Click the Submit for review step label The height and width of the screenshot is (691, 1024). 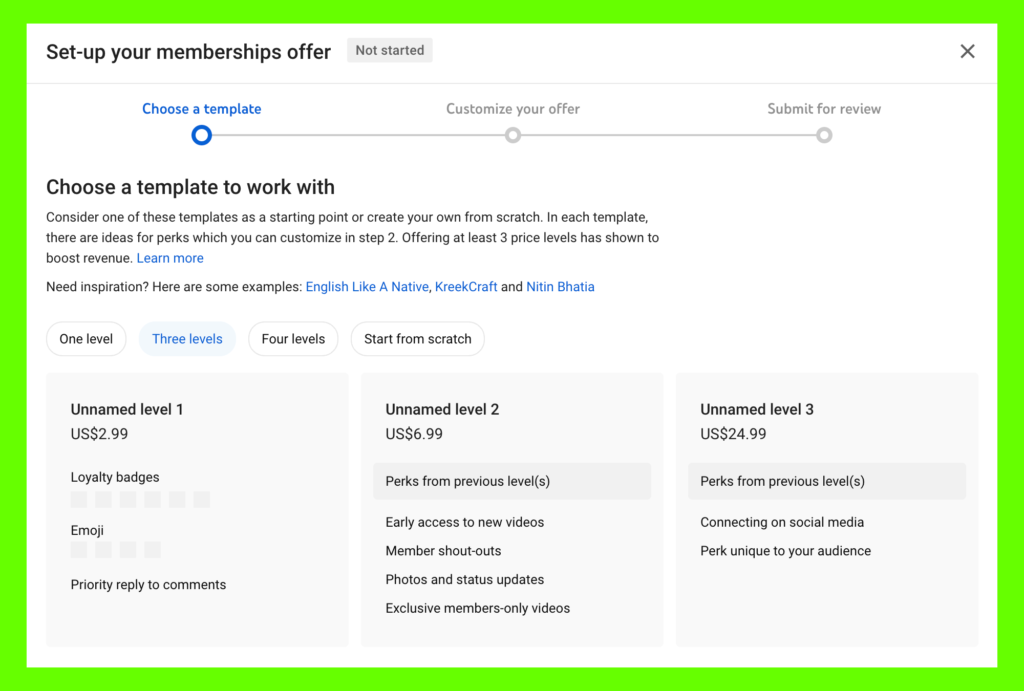[824, 109]
